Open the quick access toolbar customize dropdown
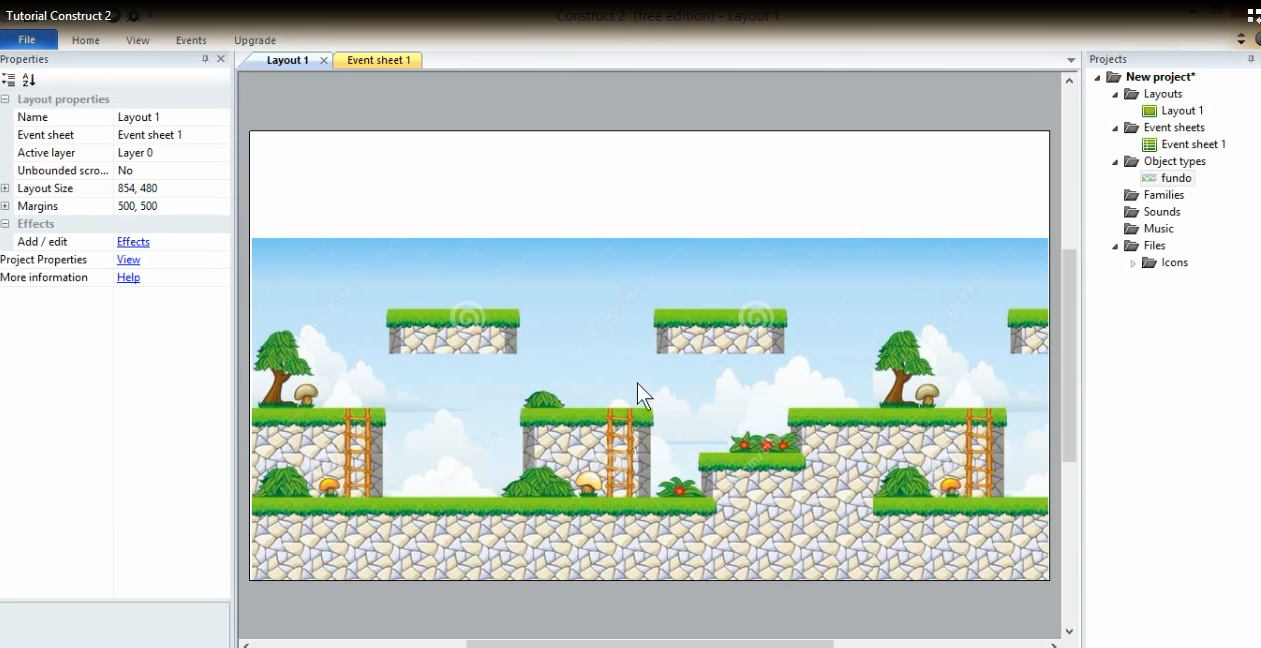 (x=150, y=16)
